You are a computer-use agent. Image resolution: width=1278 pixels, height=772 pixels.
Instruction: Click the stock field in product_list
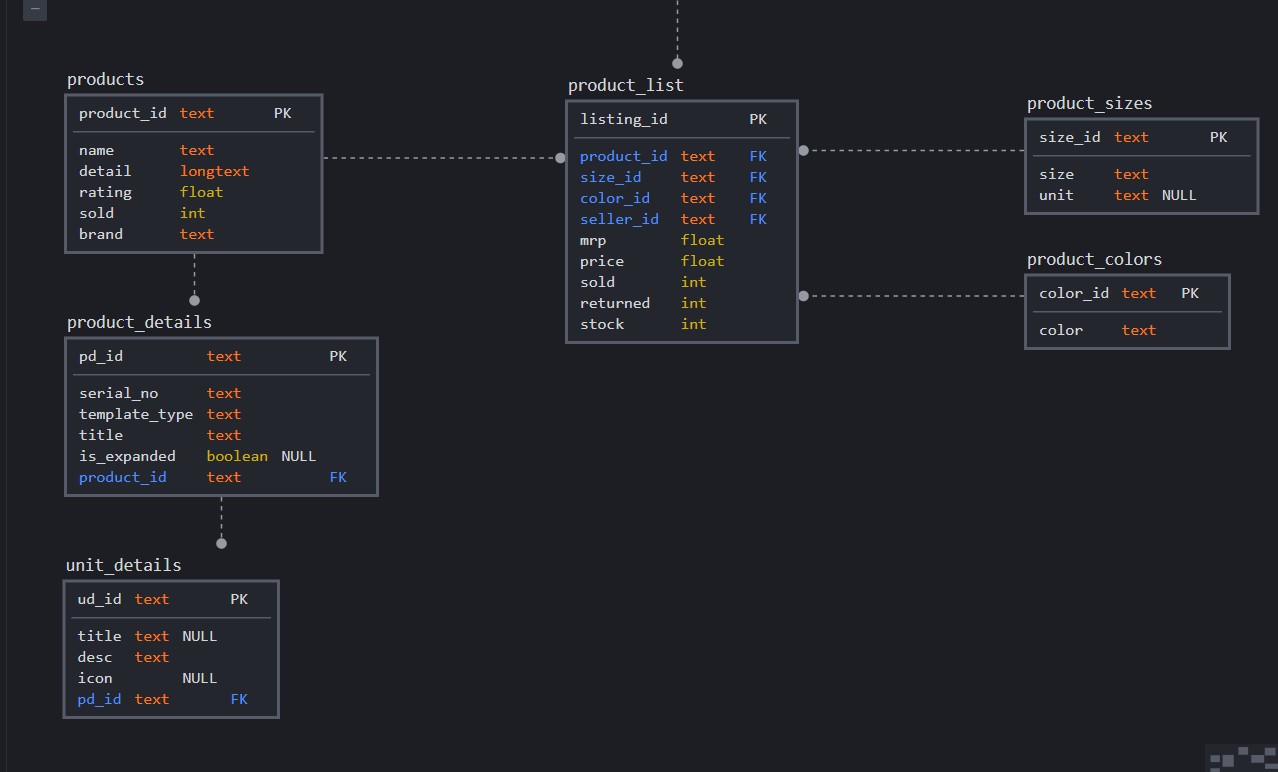pos(602,324)
